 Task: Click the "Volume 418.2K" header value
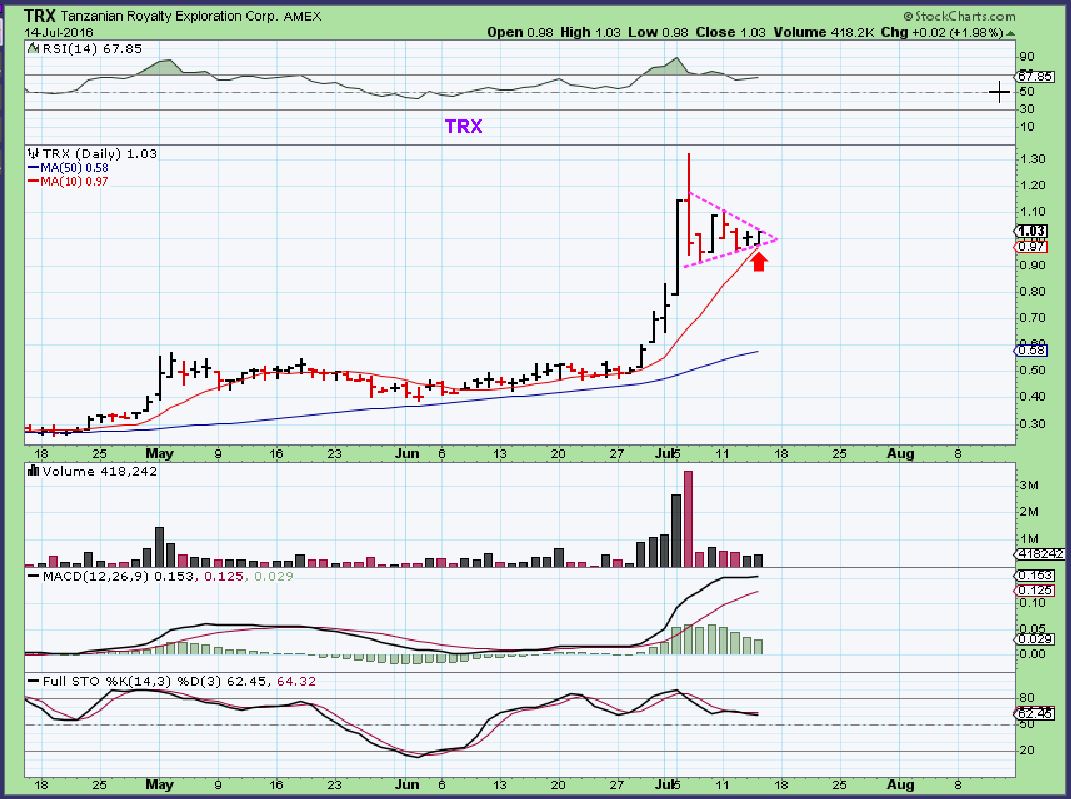[824, 32]
